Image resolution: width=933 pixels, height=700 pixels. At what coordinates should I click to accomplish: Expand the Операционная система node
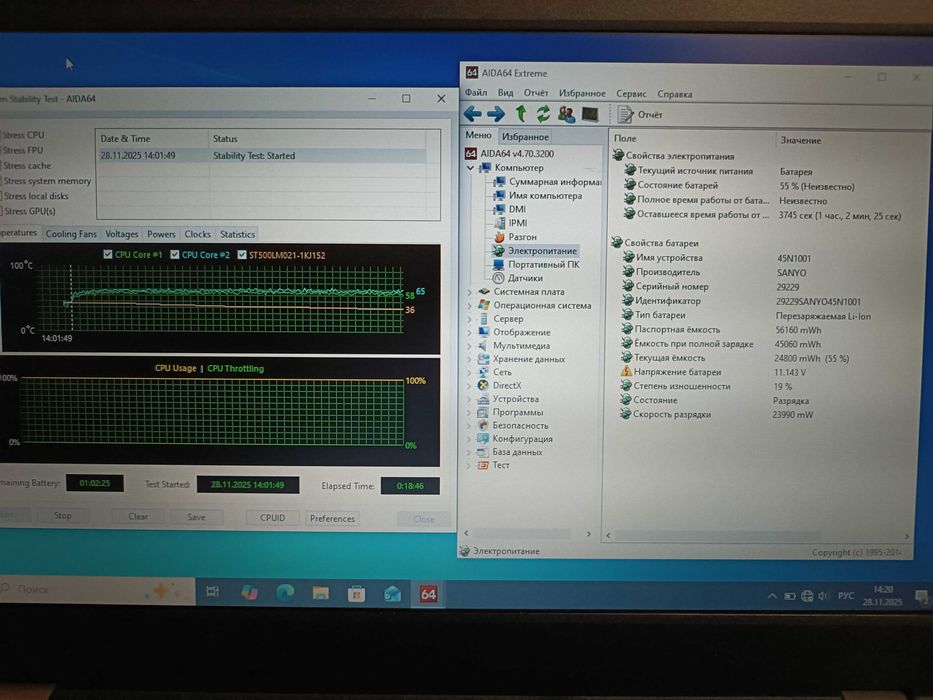469,306
